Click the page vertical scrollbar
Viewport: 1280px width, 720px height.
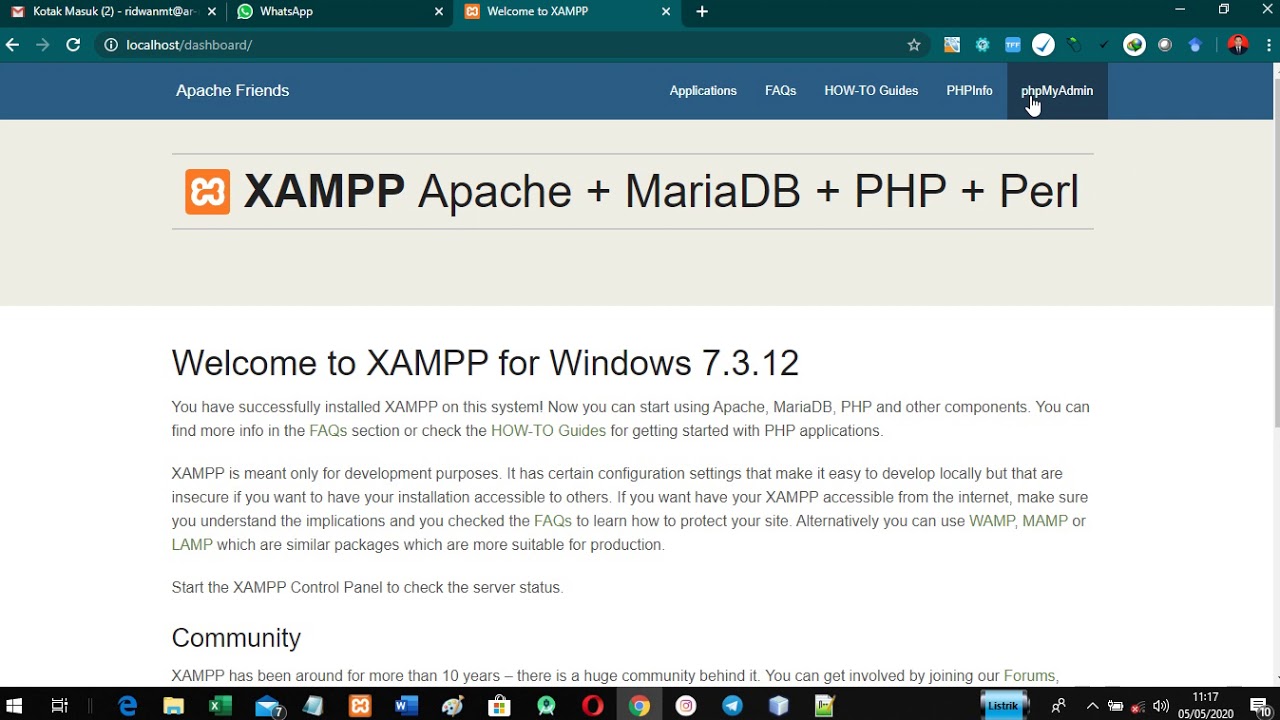1276,253
